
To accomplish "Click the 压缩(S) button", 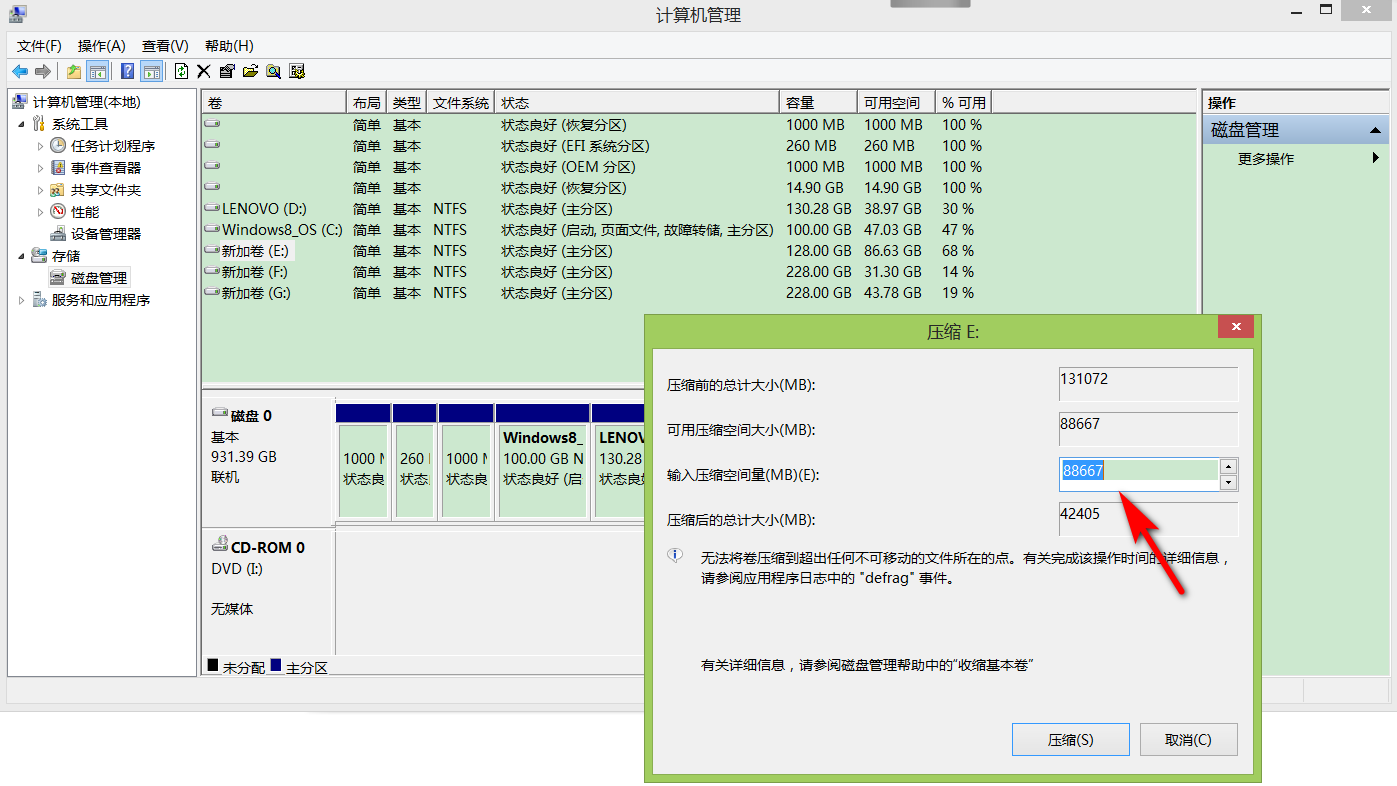I will click(x=1071, y=740).
